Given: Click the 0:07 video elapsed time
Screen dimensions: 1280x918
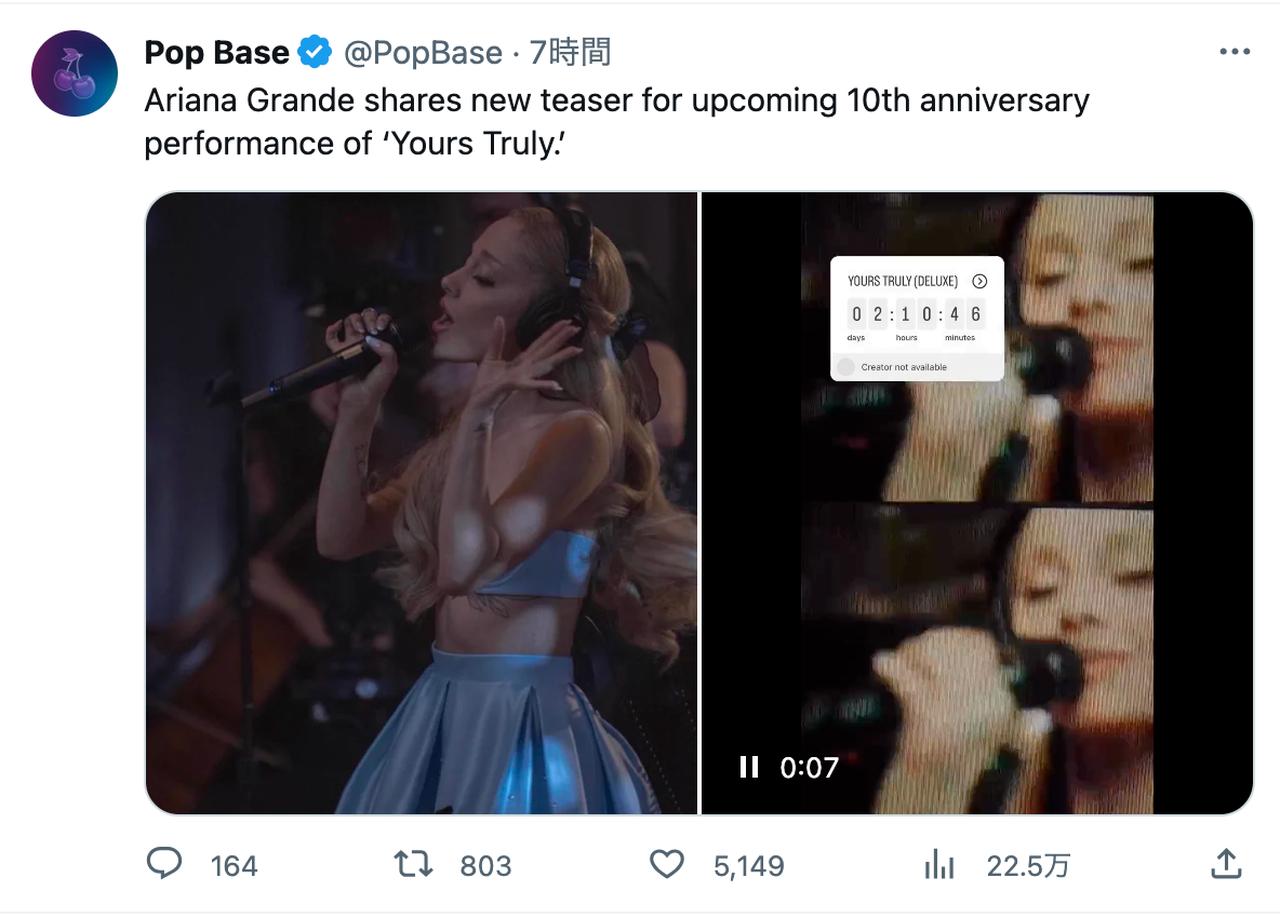Looking at the screenshot, I should click(x=809, y=767).
